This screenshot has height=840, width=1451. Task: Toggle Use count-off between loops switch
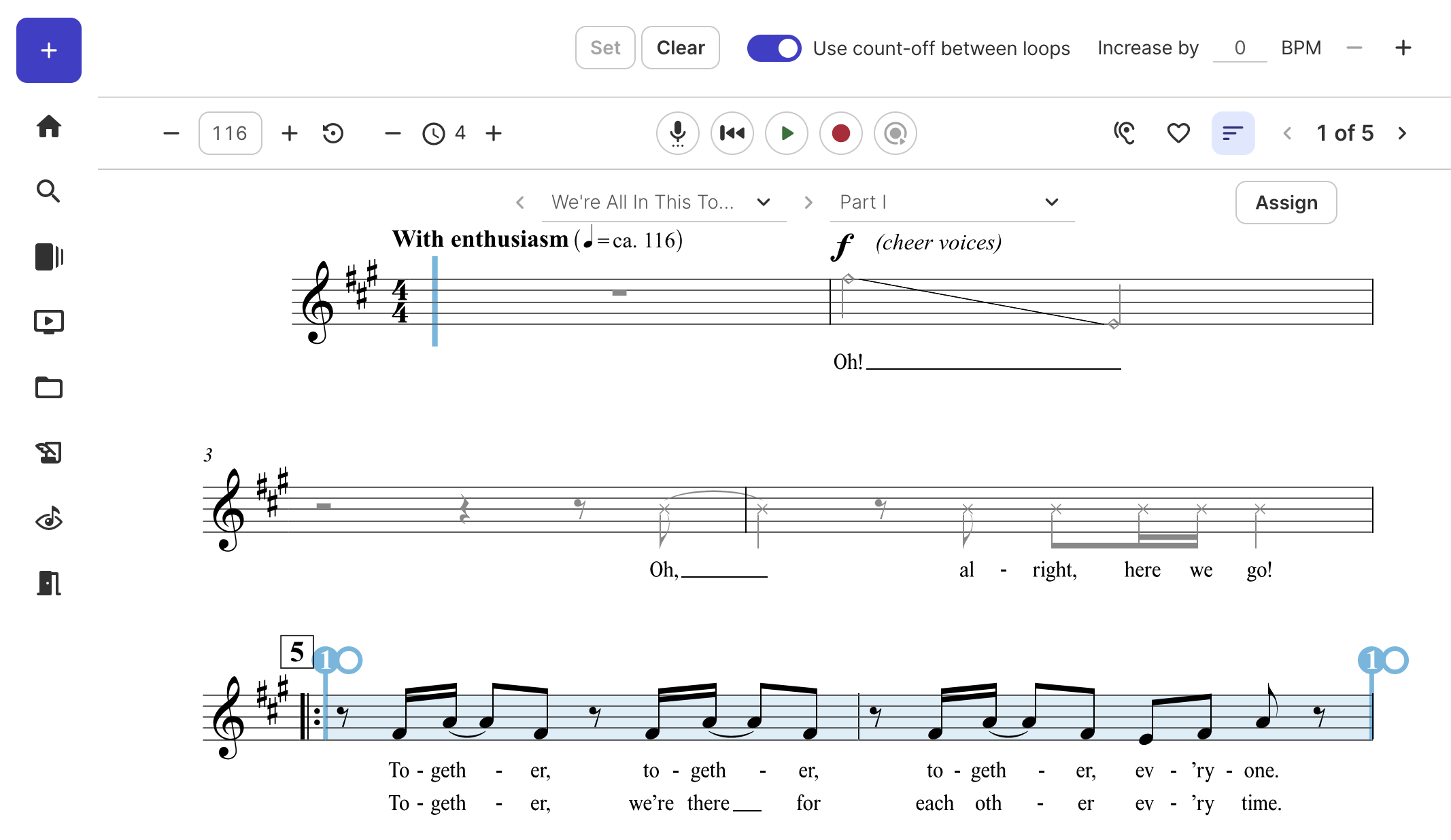[774, 48]
